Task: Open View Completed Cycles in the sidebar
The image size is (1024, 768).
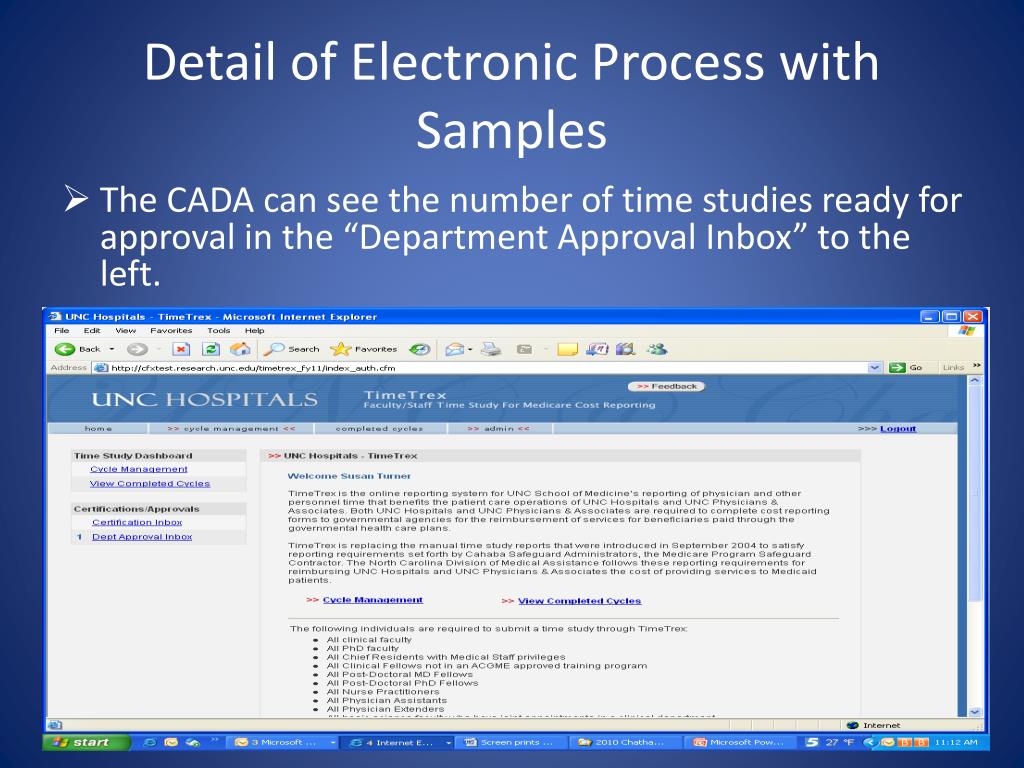Action: pos(150,483)
